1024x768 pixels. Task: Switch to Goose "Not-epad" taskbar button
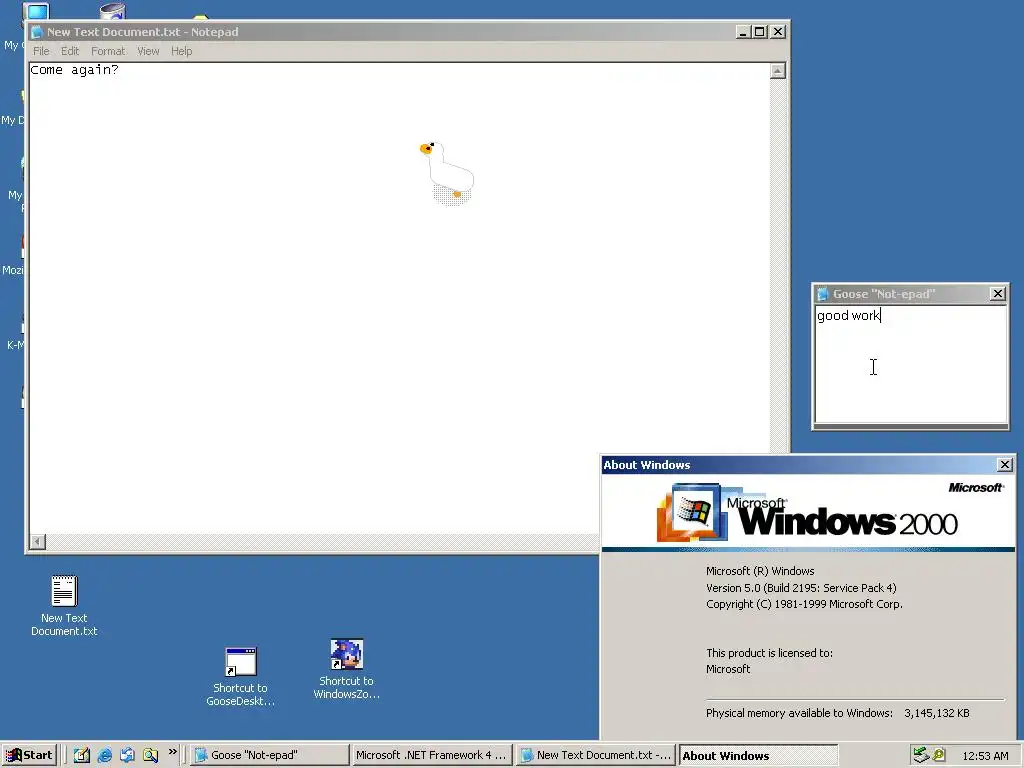[x=270, y=755]
